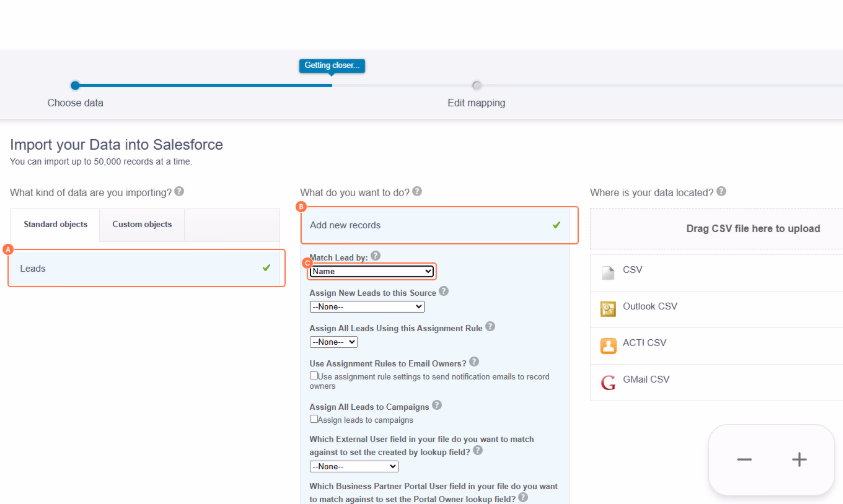
Task: Open the Assignment Rule dropdown
Action: (333, 342)
